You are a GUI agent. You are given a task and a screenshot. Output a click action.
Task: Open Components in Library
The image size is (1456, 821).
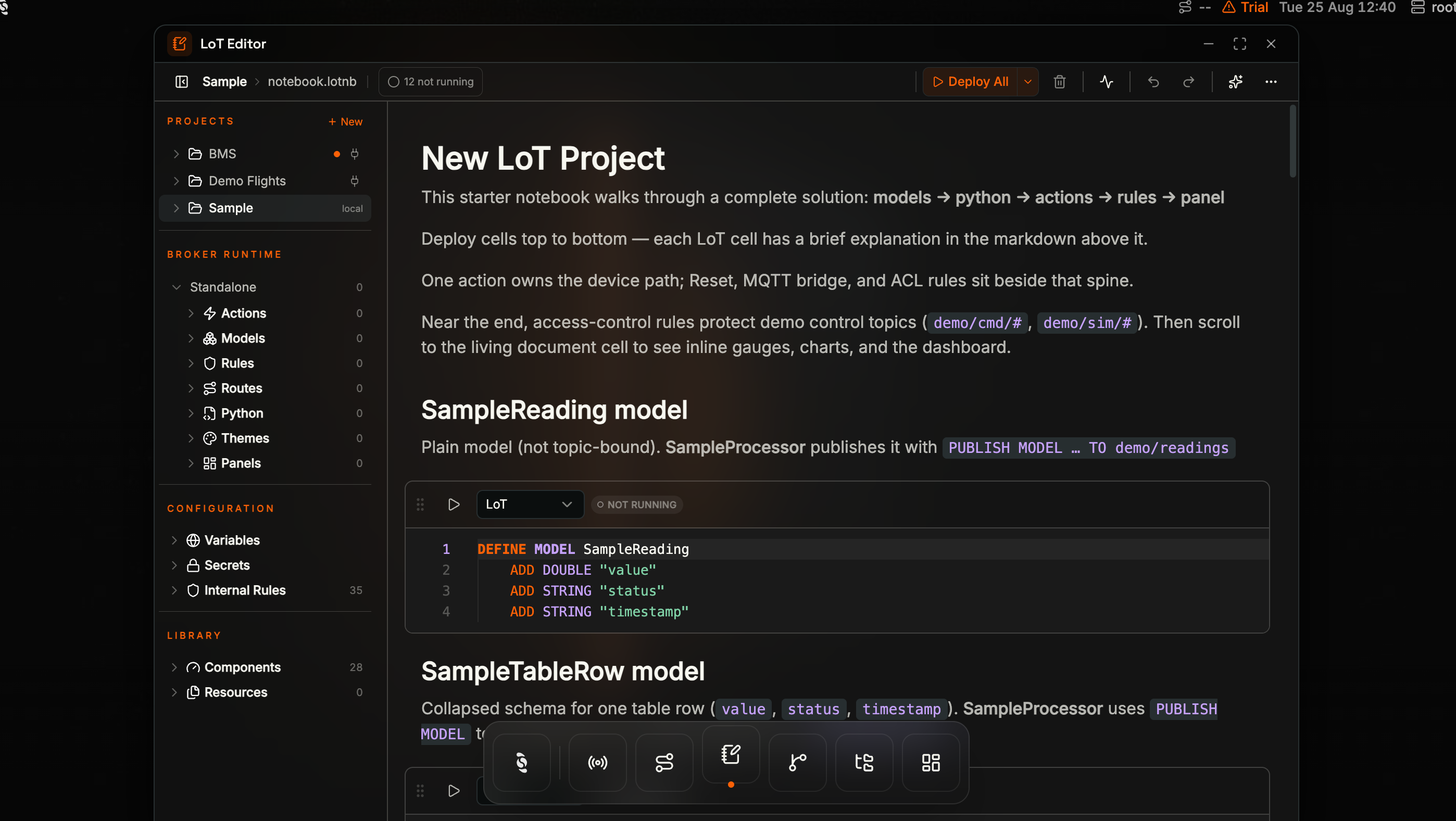coord(243,667)
